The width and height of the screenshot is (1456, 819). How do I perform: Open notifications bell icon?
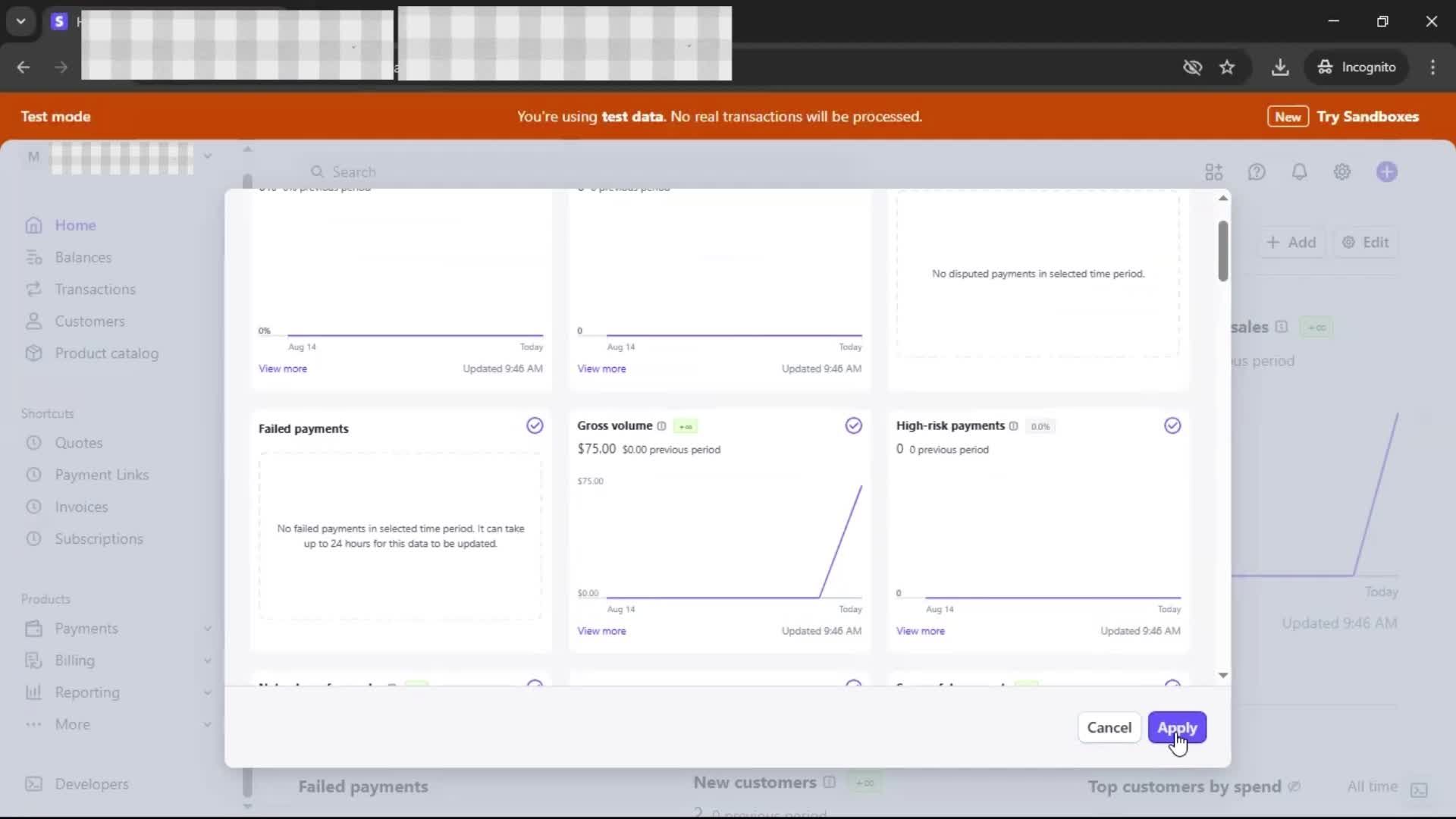[1299, 172]
